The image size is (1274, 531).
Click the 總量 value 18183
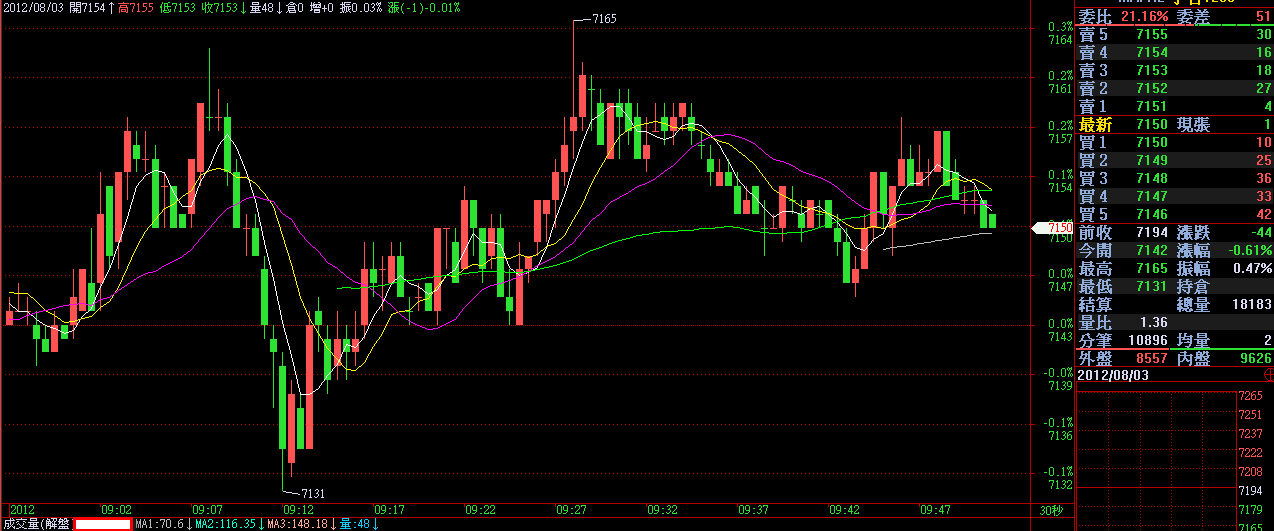1252,304
